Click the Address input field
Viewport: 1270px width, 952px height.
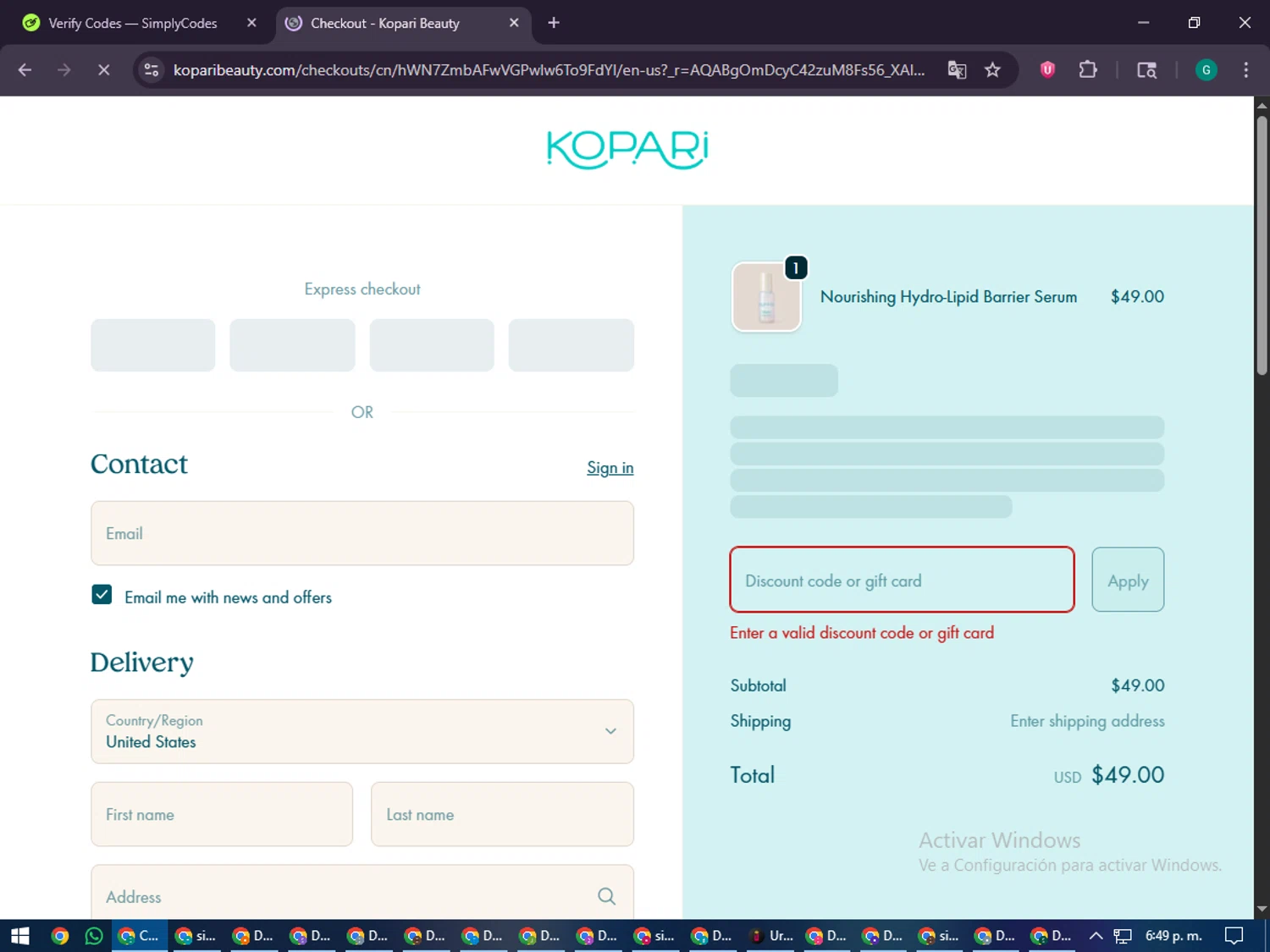[x=362, y=893]
